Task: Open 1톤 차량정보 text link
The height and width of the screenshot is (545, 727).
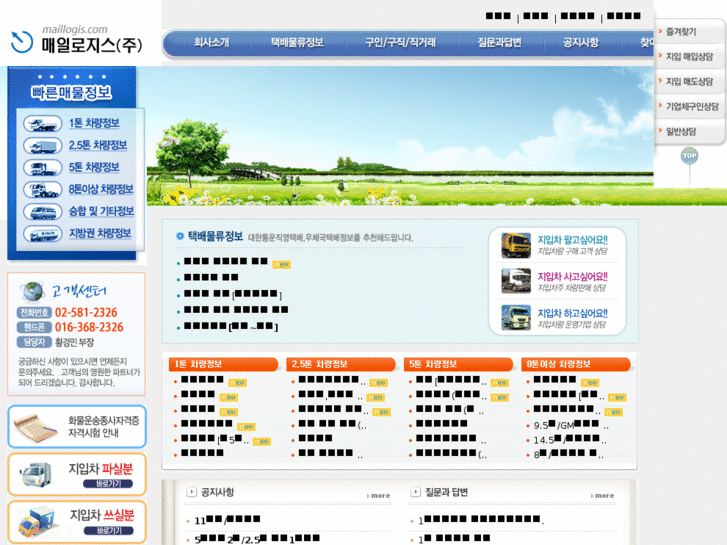Action: pyautogui.click(x=94, y=123)
